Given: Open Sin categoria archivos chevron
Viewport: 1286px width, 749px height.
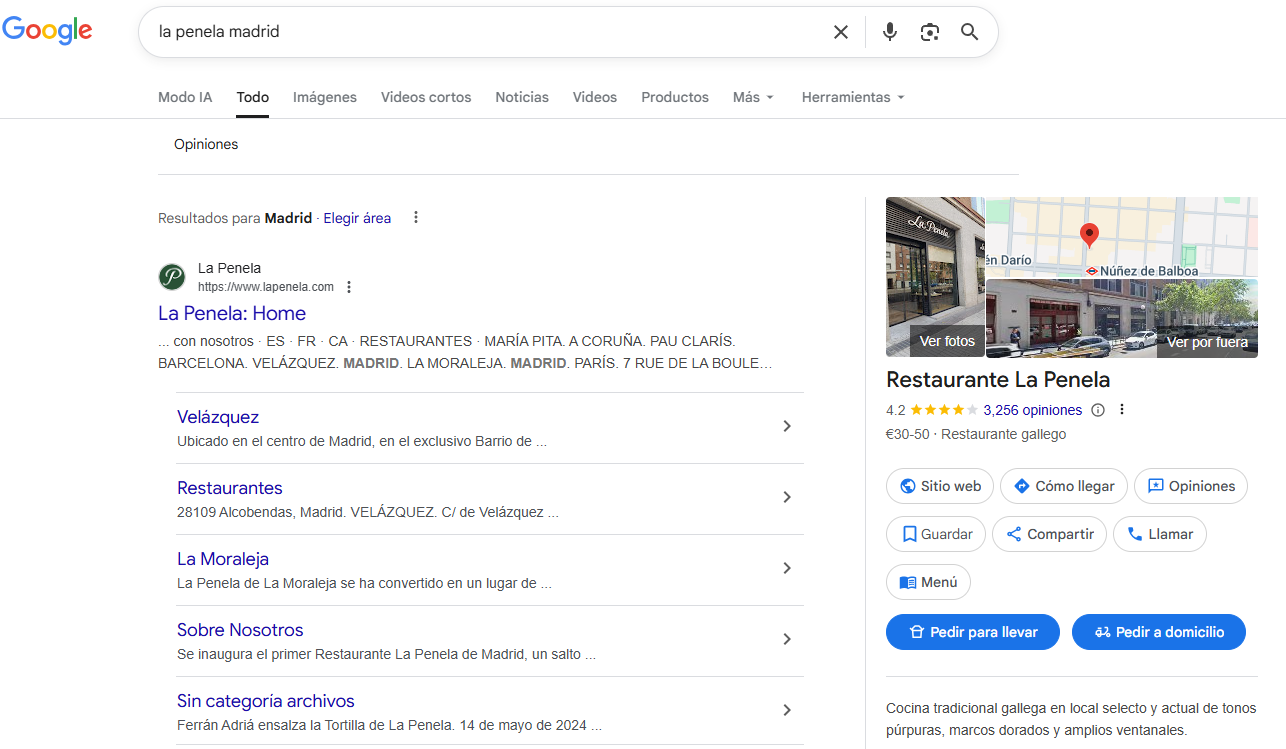Looking at the screenshot, I should click(787, 710).
